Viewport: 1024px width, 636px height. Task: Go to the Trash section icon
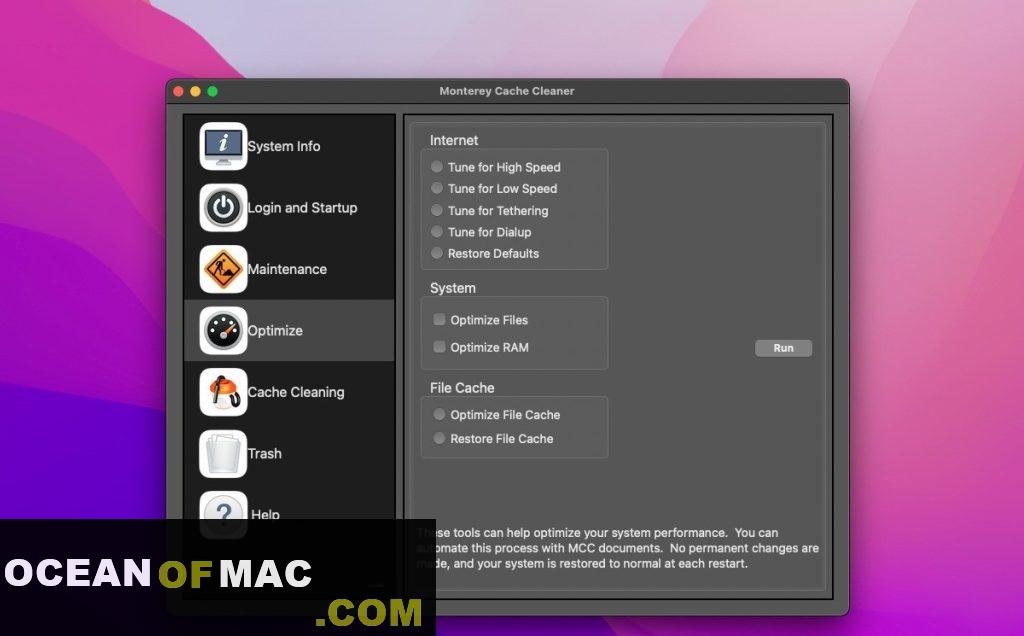tap(223, 453)
